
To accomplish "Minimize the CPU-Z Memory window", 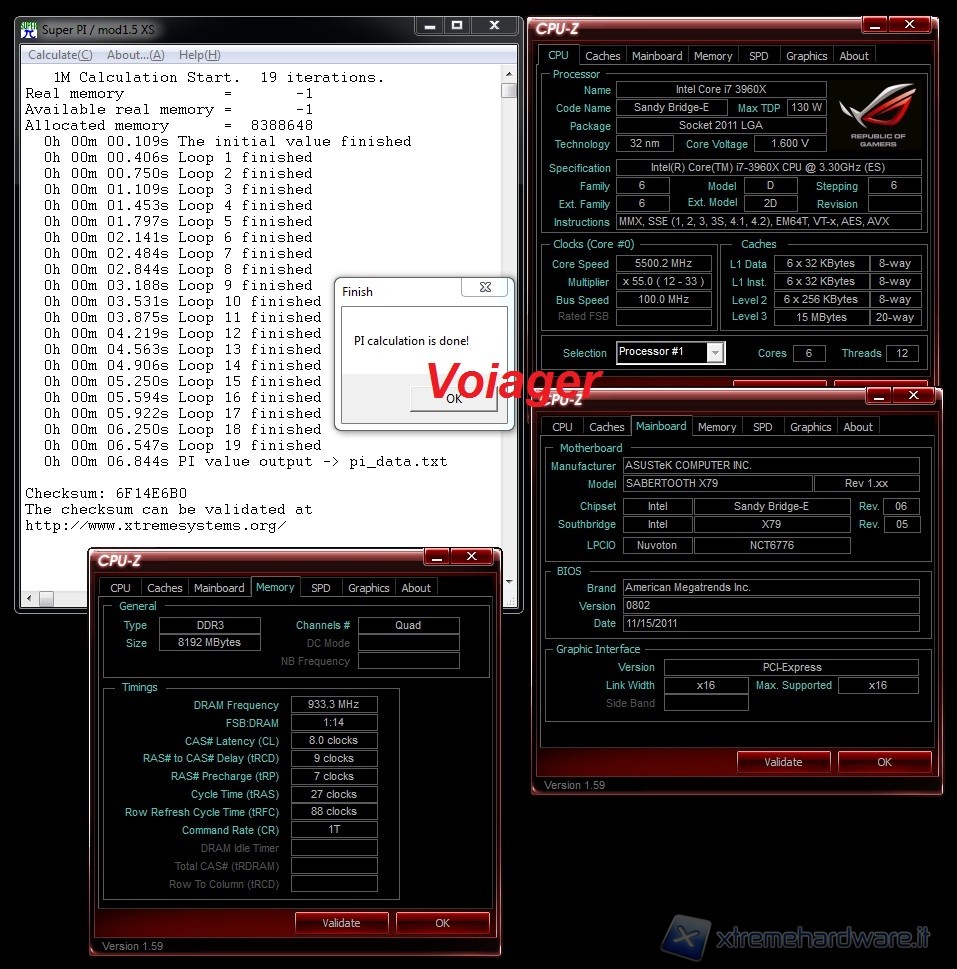I will pyautogui.click(x=437, y=557).
